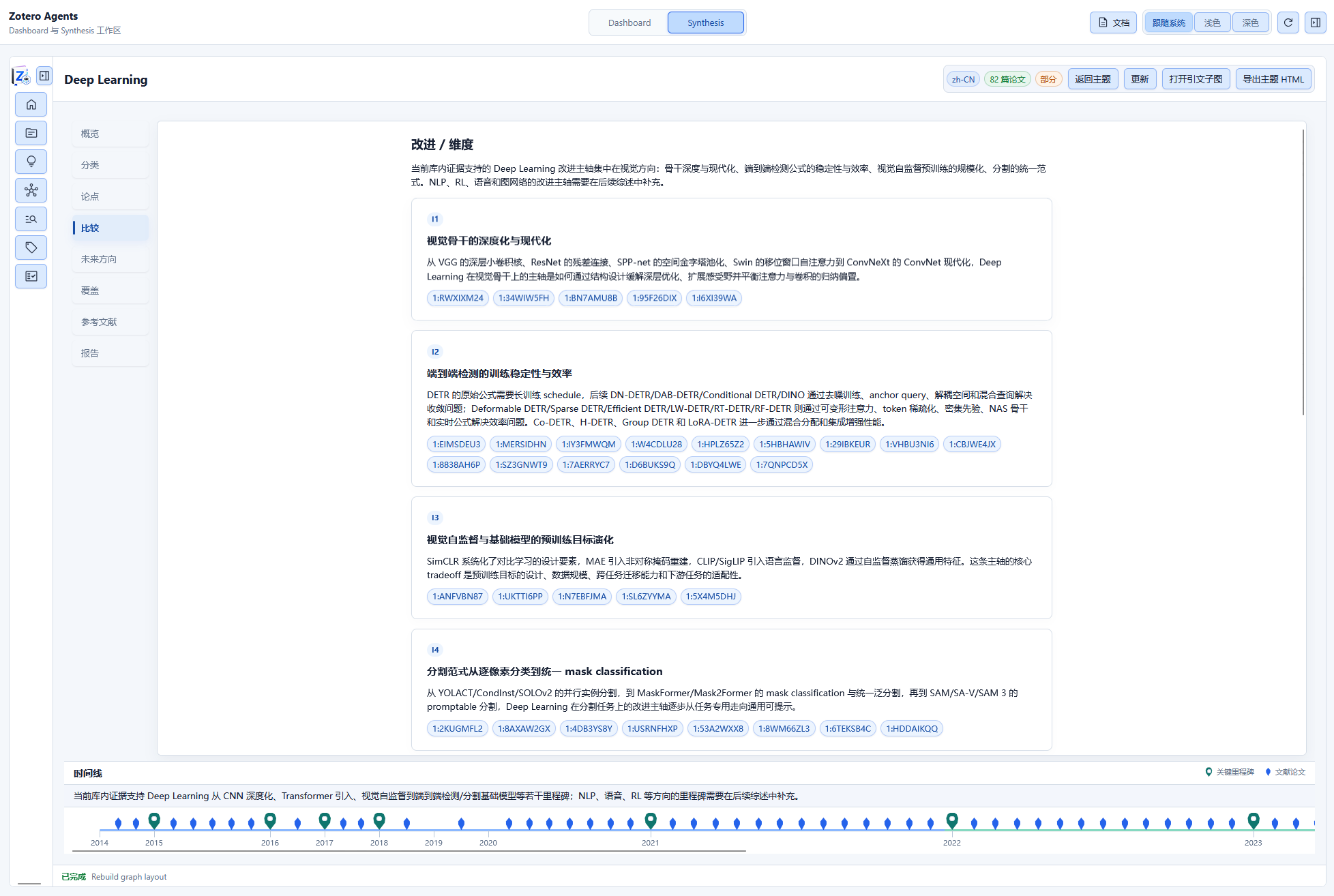Click the 关键里程碑 legend icon
The image size is (1334, 896).
1209,772
